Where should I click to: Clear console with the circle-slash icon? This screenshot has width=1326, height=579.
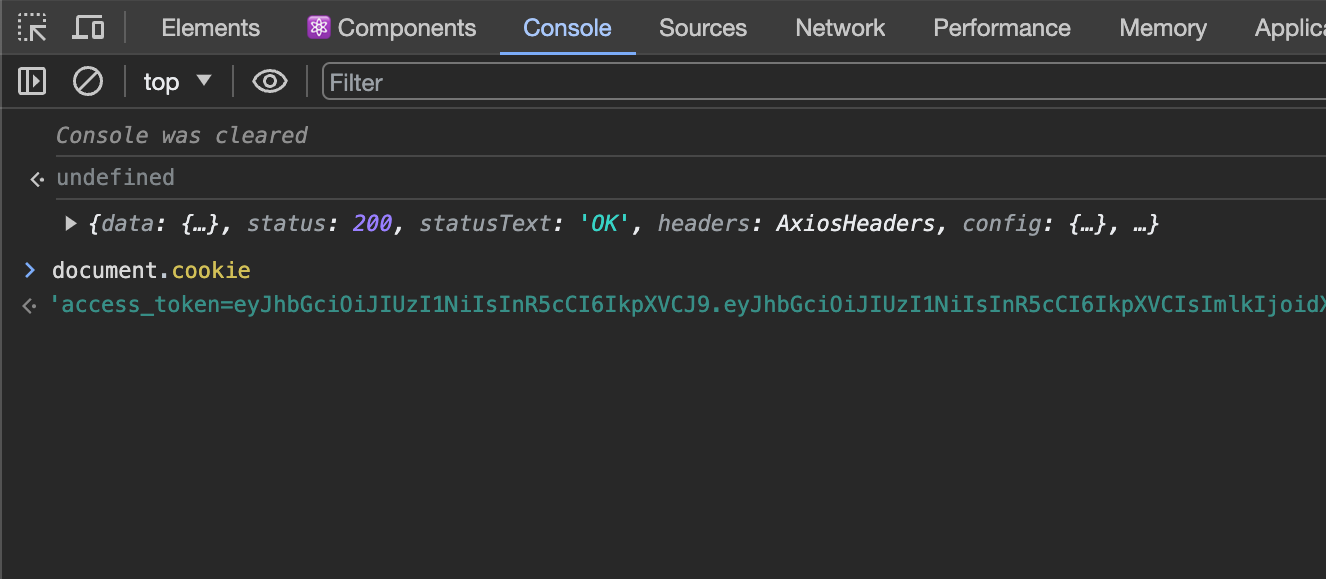pyautogui.click(x=88, y=81)
